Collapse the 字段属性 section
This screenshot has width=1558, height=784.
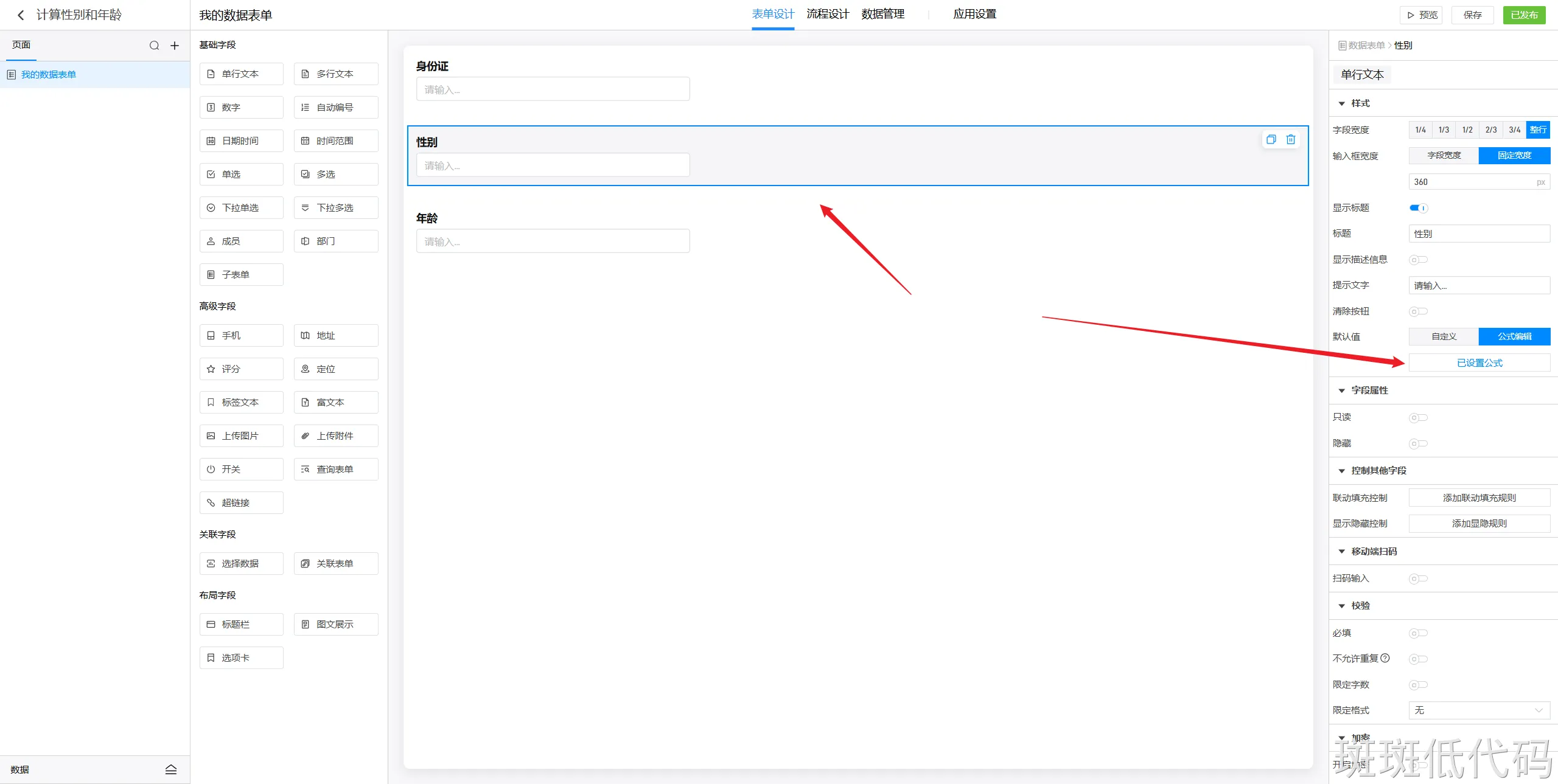(x=1341, y=391)
